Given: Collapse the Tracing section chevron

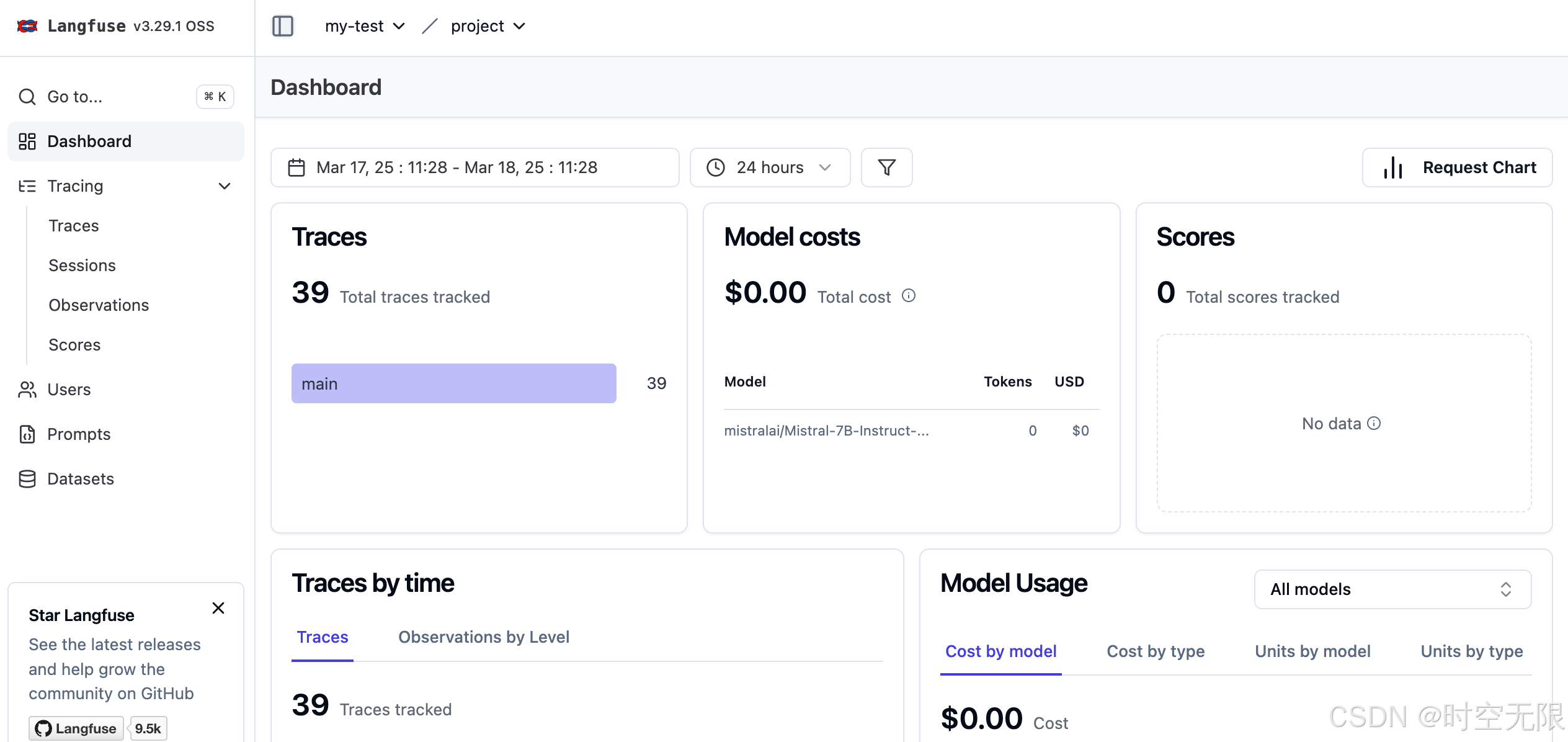Looking at the screenshot, I should (x=225, y=186).
